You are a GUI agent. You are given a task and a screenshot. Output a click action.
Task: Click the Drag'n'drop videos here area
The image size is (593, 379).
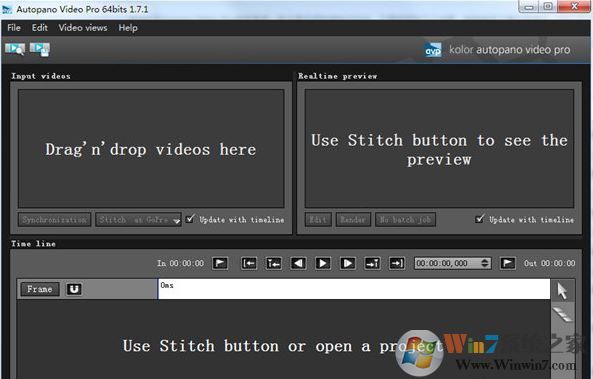pos(151,149)
